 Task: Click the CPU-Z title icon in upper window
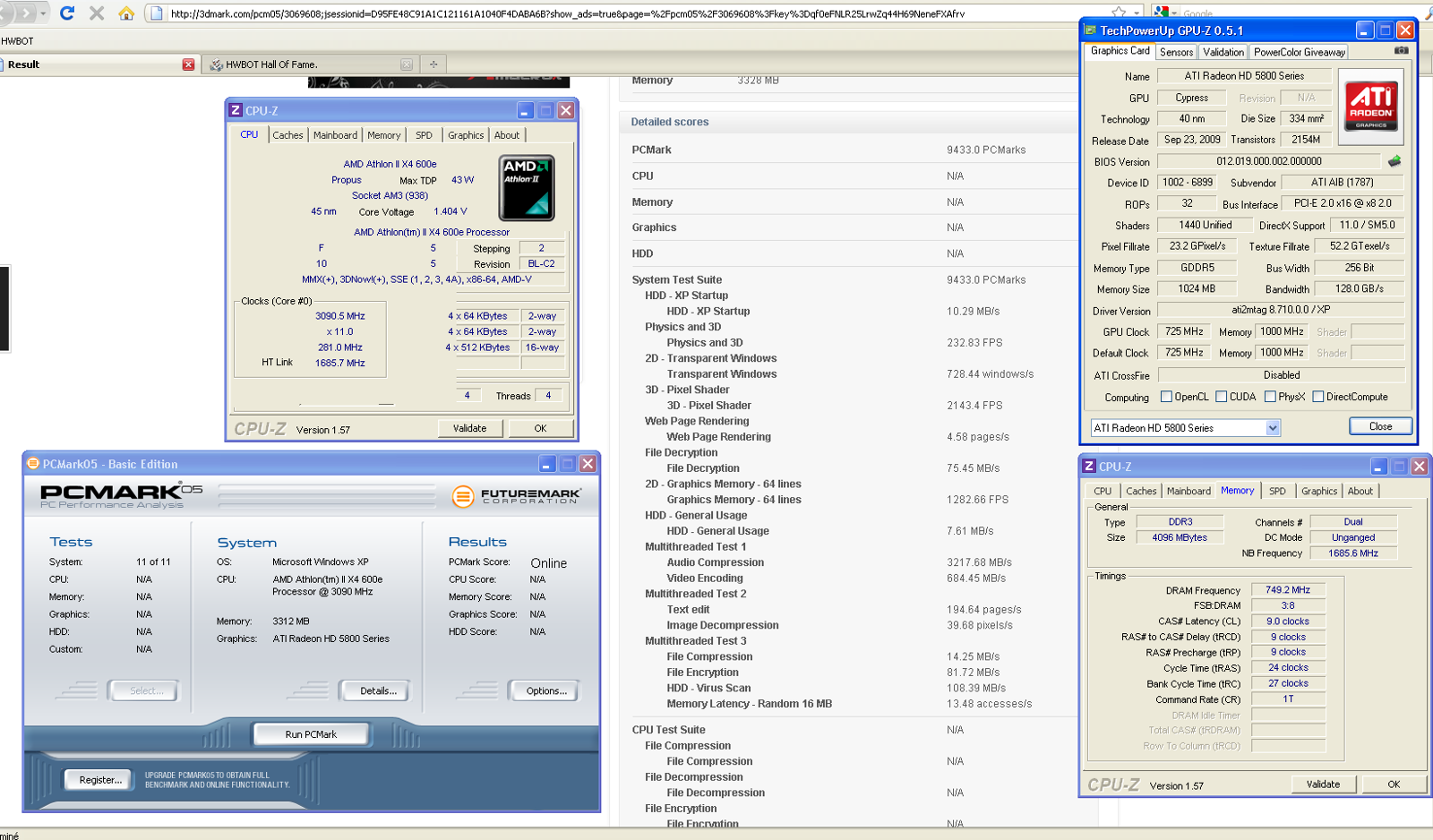pos(236,110)
